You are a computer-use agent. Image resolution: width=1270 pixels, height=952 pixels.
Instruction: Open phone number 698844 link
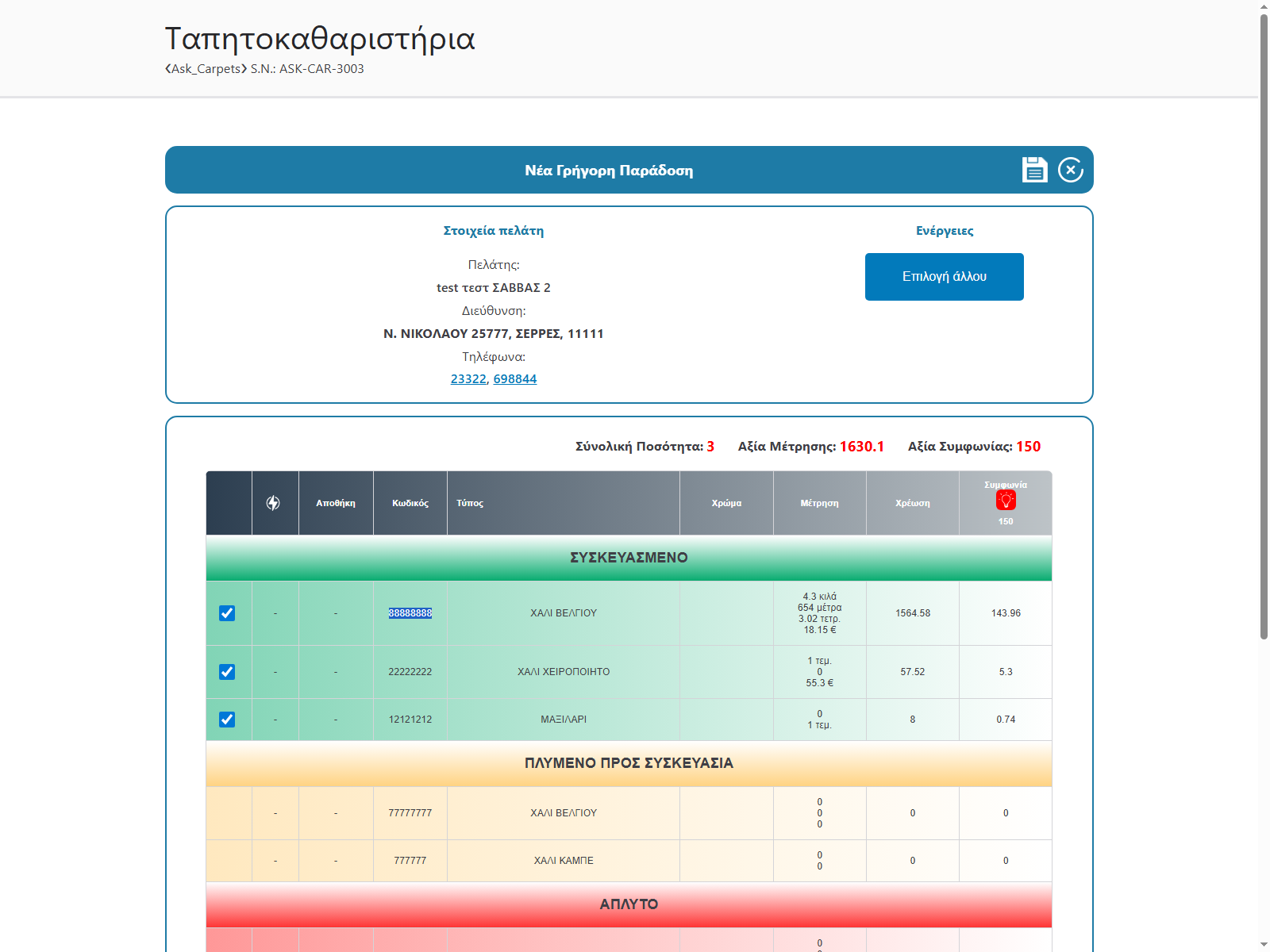click(x=515, y=379)
